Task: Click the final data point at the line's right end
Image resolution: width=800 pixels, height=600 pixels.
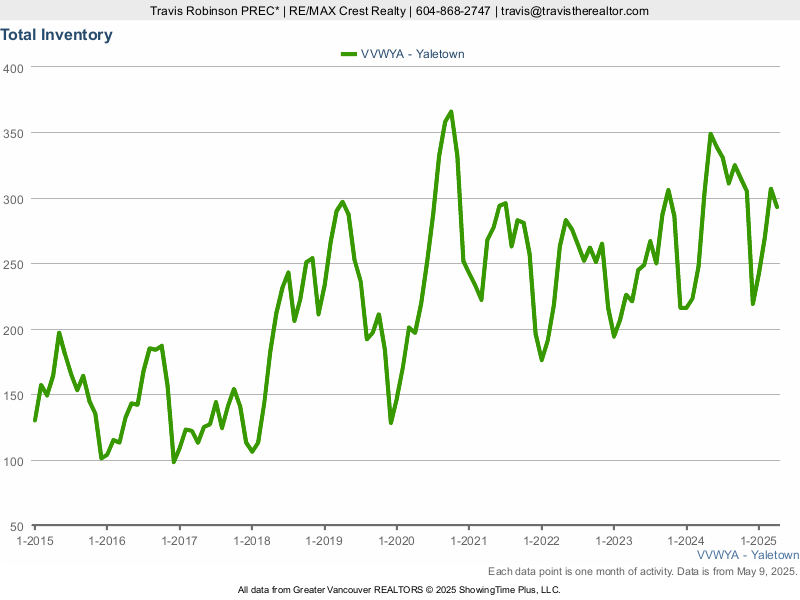Action: point(777,207)
